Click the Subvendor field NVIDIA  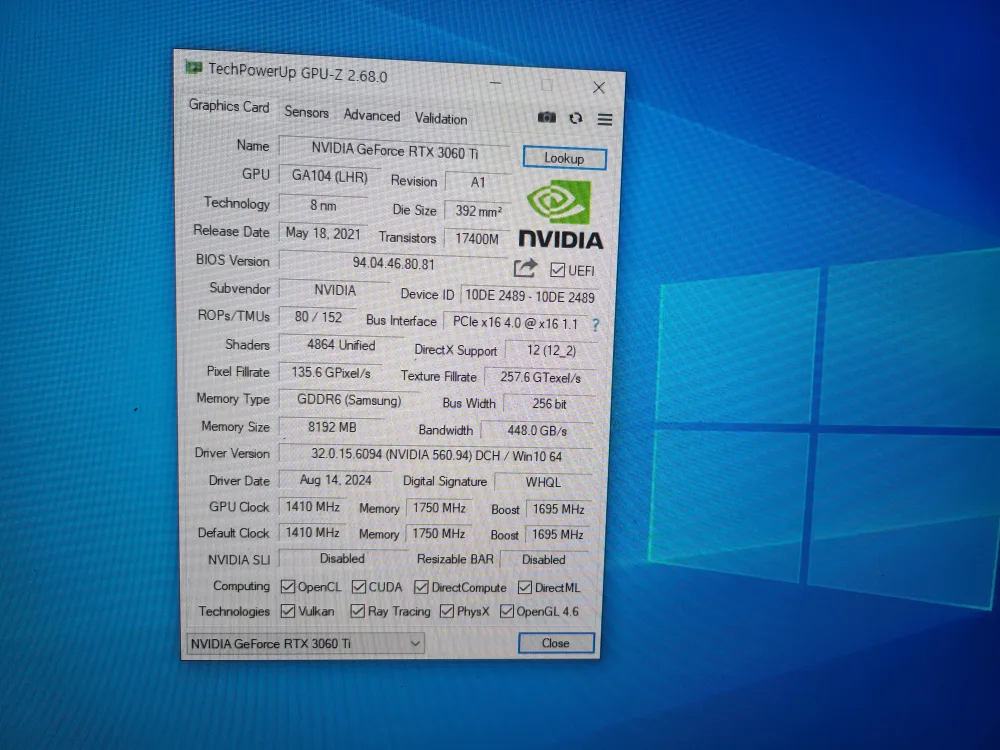click(335, 290)
